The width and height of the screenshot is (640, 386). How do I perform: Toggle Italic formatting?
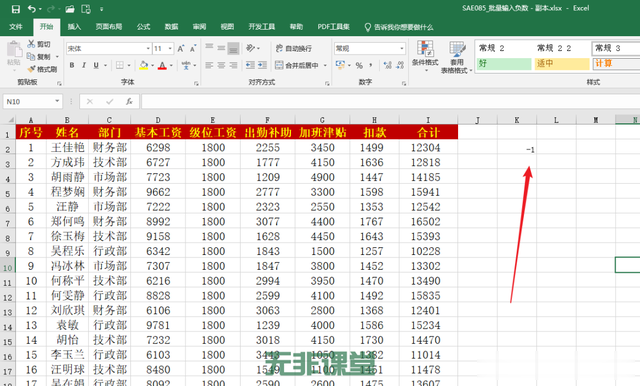(84, 65)
